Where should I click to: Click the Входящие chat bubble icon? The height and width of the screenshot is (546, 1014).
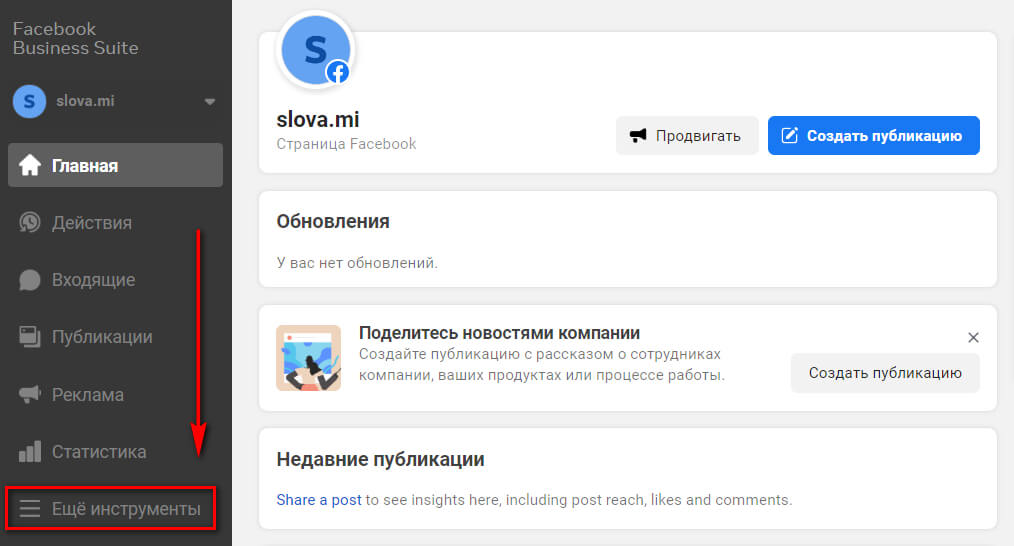click(x=30, y=279)
